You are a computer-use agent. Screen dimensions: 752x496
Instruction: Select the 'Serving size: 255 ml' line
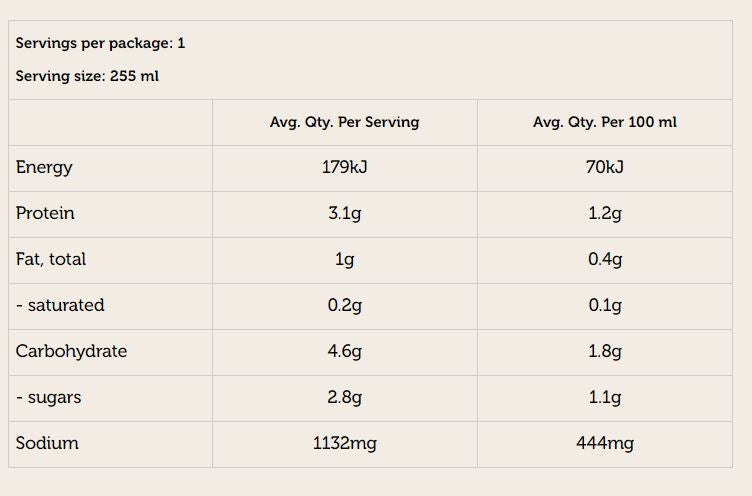(87, 76)
